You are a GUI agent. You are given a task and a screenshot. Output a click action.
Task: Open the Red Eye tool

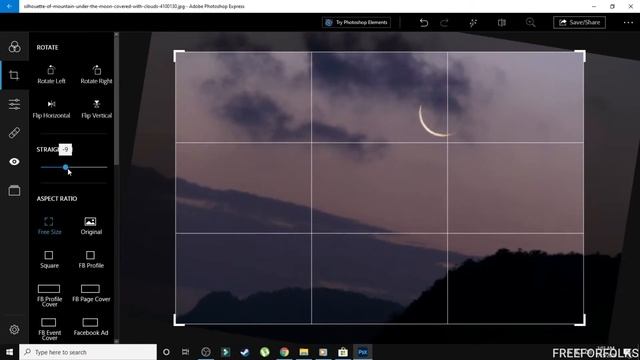click(14, 162)
